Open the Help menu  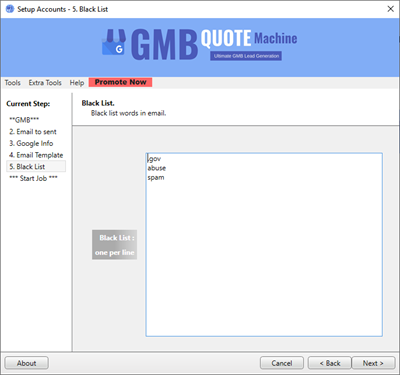tap(77, 83)
